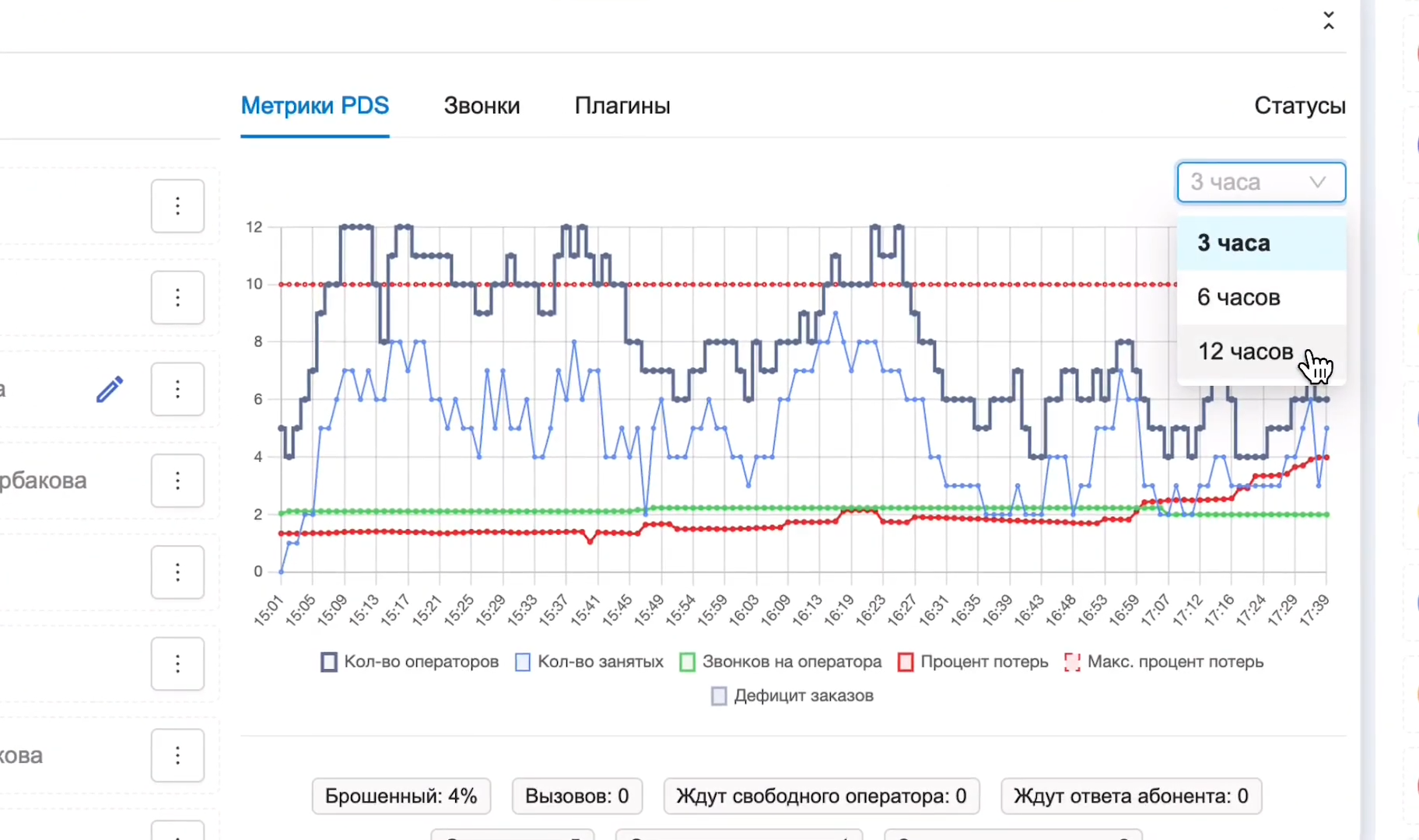This screenshot has height=840, width=1419.
Task: Click the blue pencil edit icon
Action: pyautogui.click(x=110, y=390)
